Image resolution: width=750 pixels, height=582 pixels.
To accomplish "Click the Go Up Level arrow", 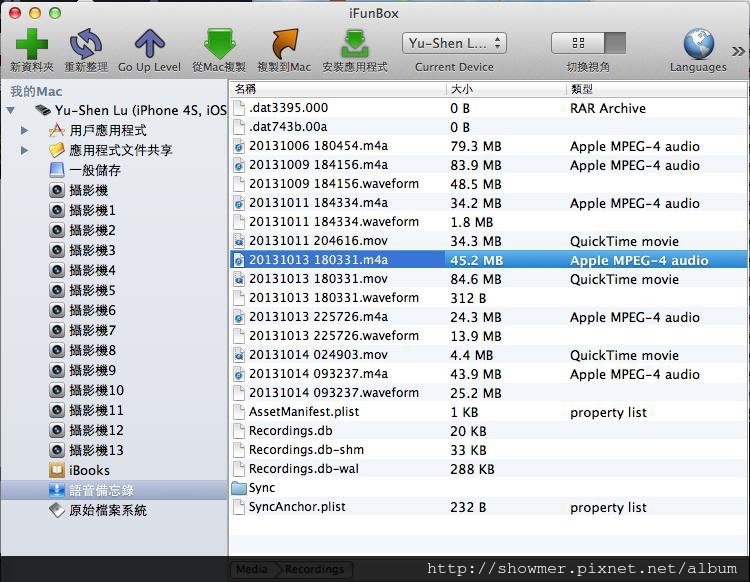I will (x=150, y=44).
